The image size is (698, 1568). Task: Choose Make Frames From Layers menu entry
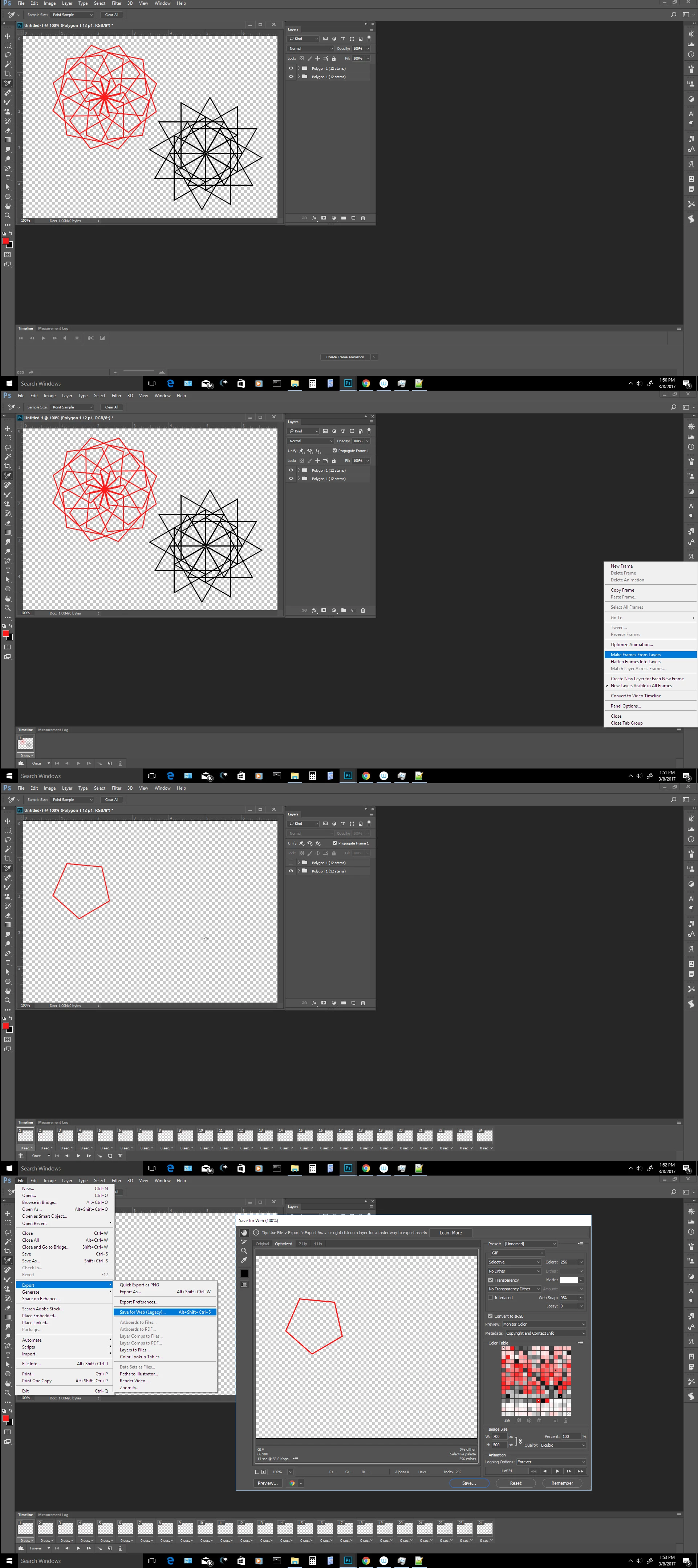(x=635, y=654)
